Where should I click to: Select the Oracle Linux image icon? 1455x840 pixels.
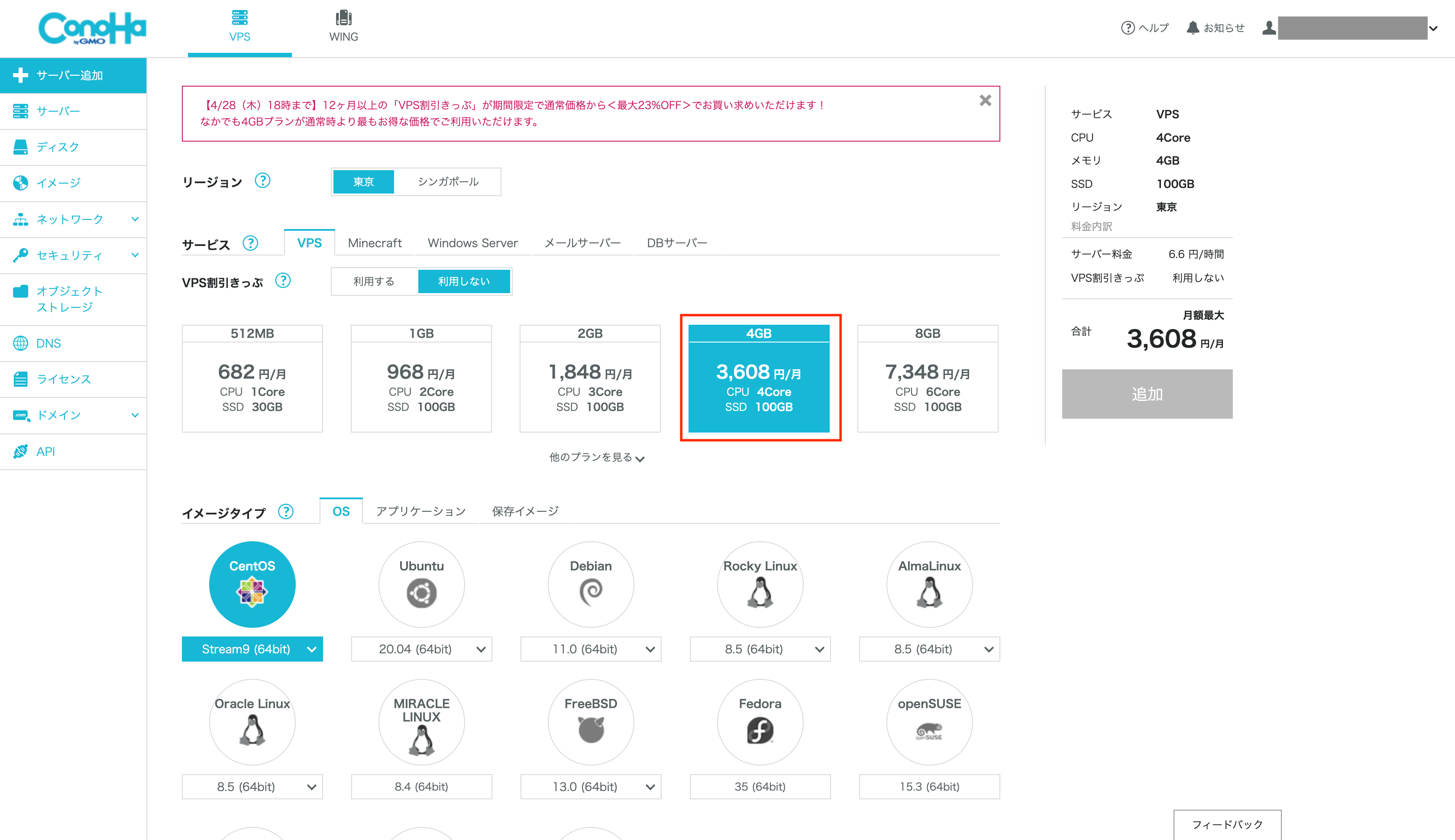[252, 722]
